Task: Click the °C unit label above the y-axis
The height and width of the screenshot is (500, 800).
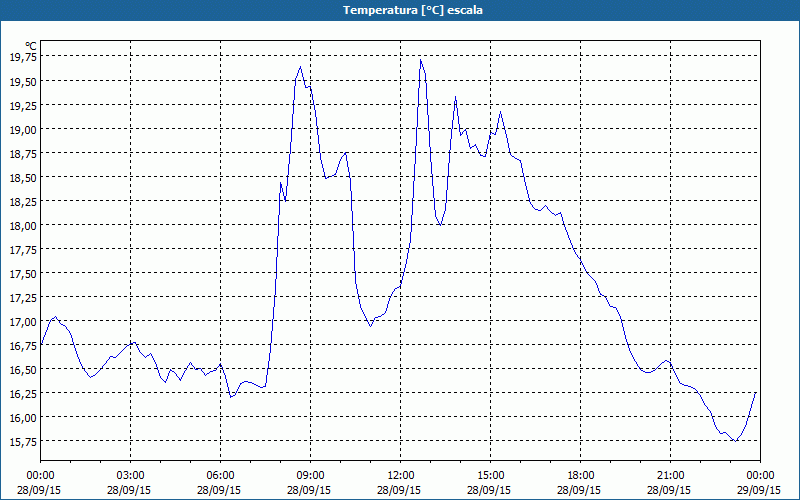Action: point(31,46)
